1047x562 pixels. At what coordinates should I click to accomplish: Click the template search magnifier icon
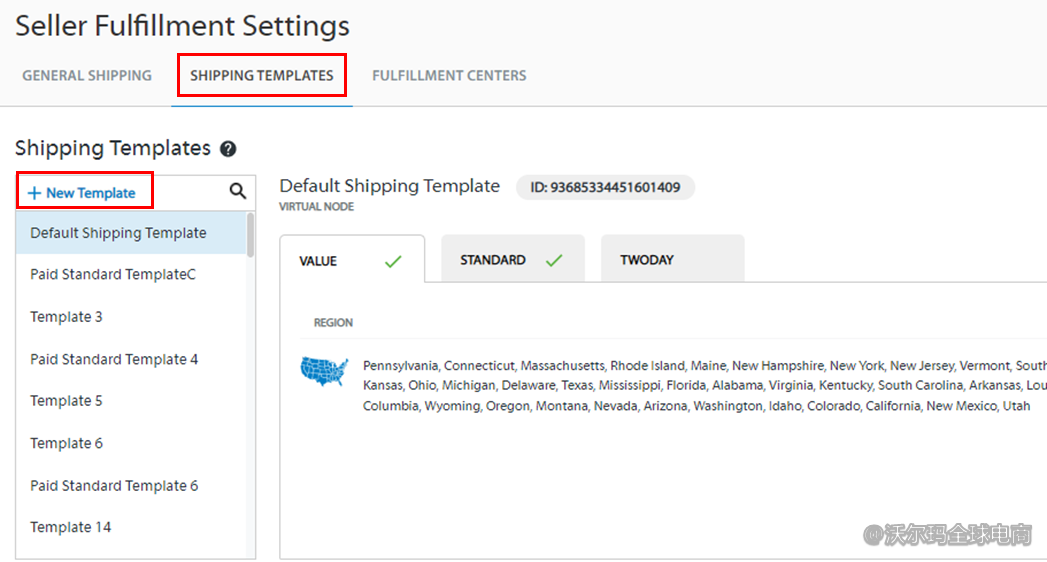tap(238, 192)
